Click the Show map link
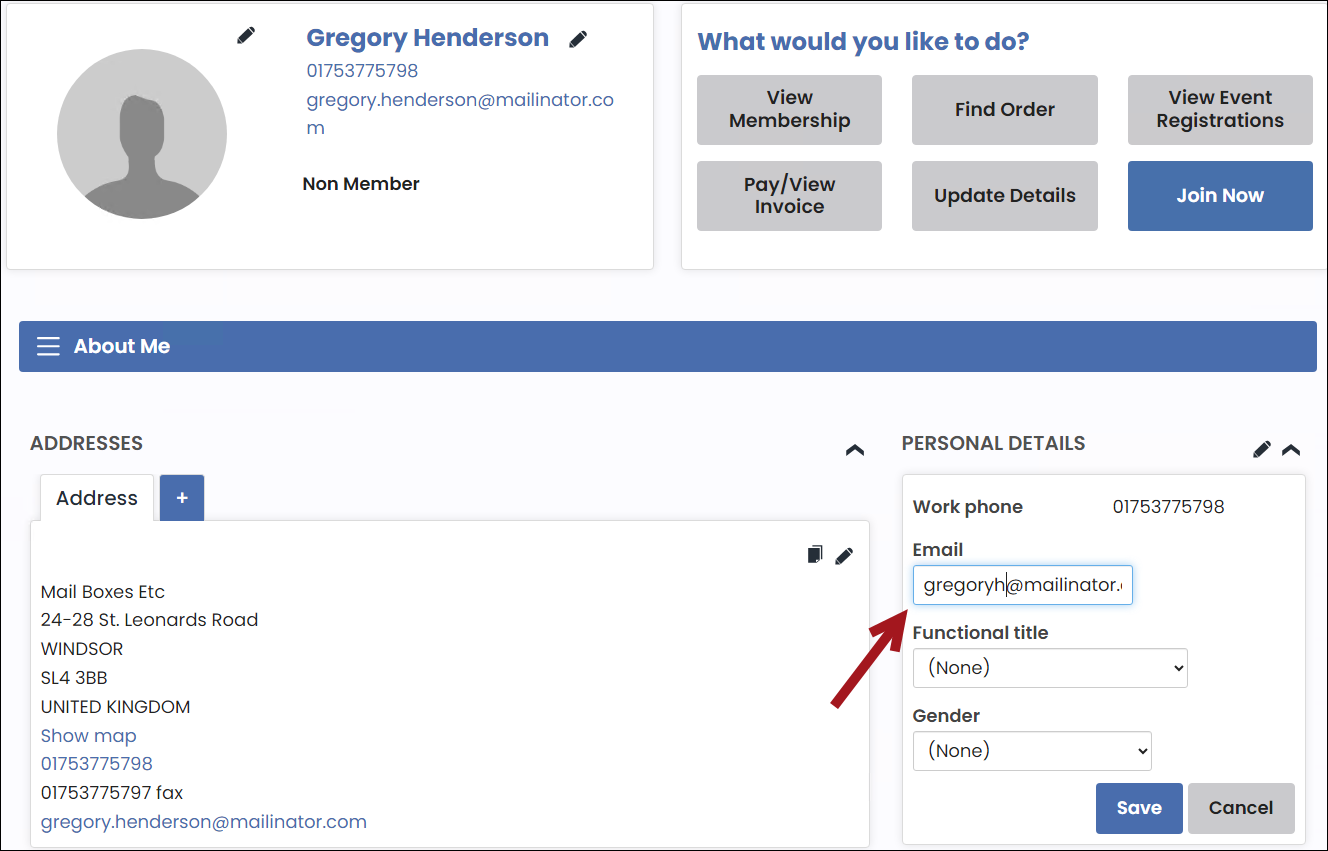Image resolution: width=1328 pixels, height=851 pixels. pyautogui.click(x=89, y=736)
